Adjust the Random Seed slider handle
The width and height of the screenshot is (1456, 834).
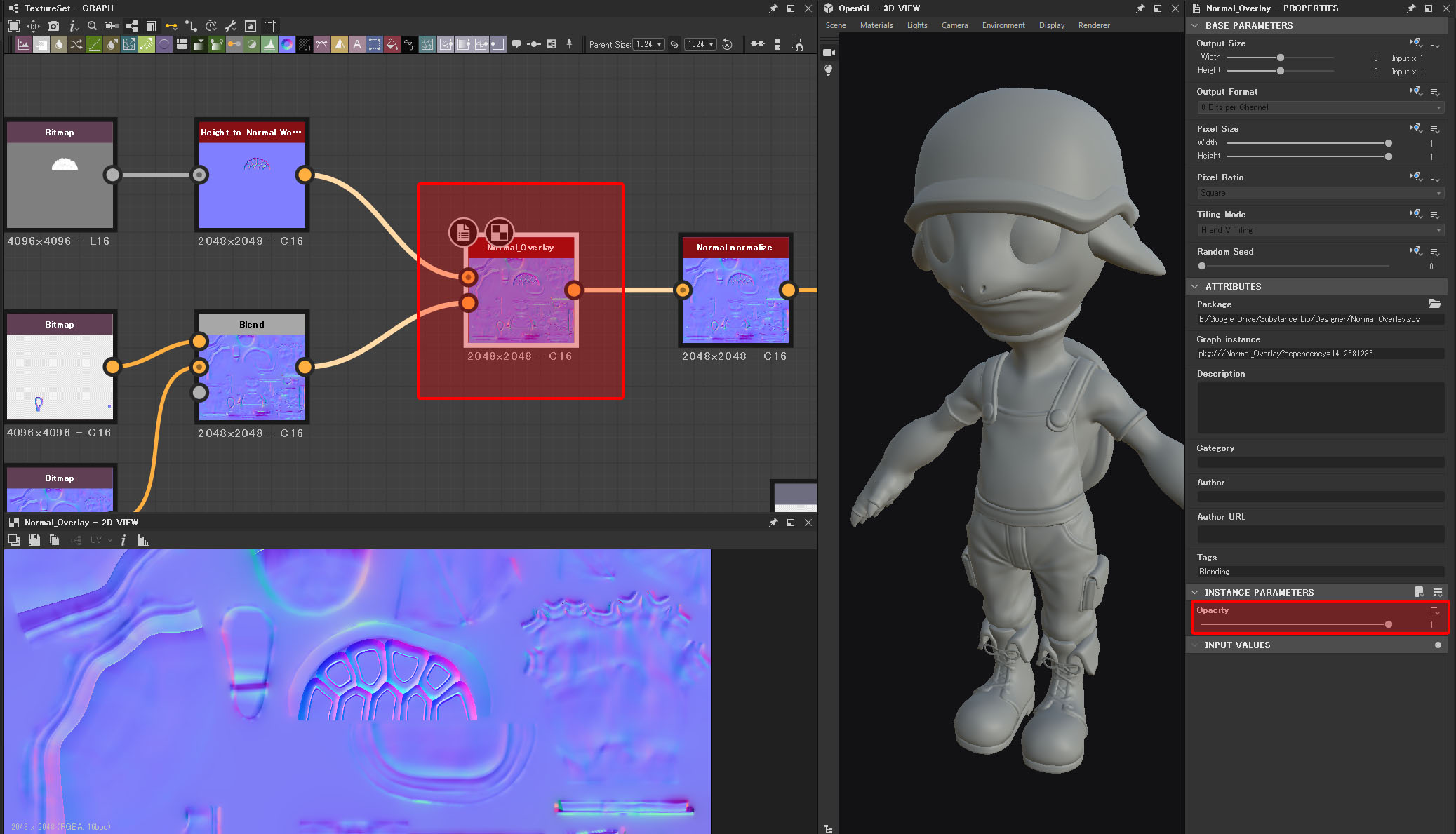1202,266
